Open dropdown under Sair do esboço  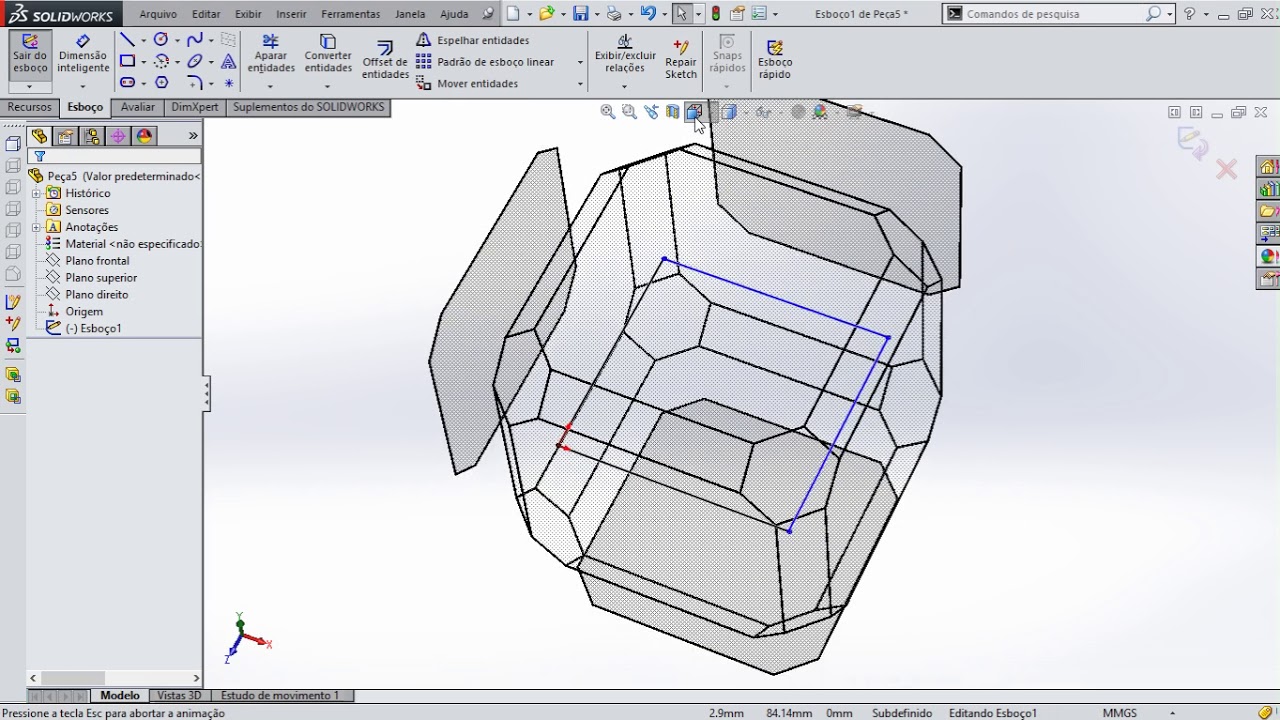point(30,86)
